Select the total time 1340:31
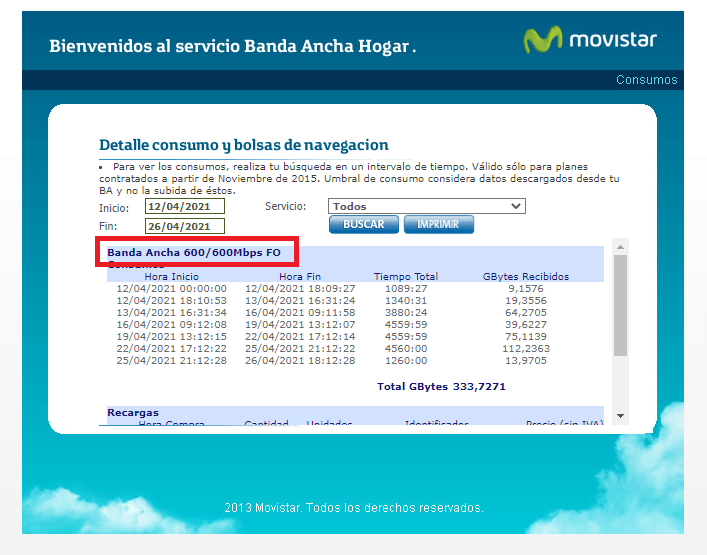707x555 pixels. pyautogui.click(x=406, y=301)
